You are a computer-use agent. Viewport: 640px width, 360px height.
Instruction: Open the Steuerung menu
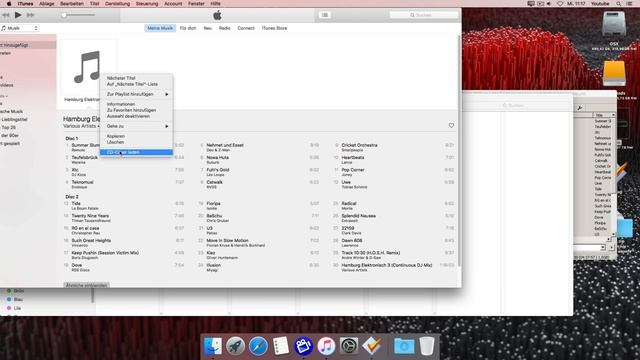click(x=147, y=4)
